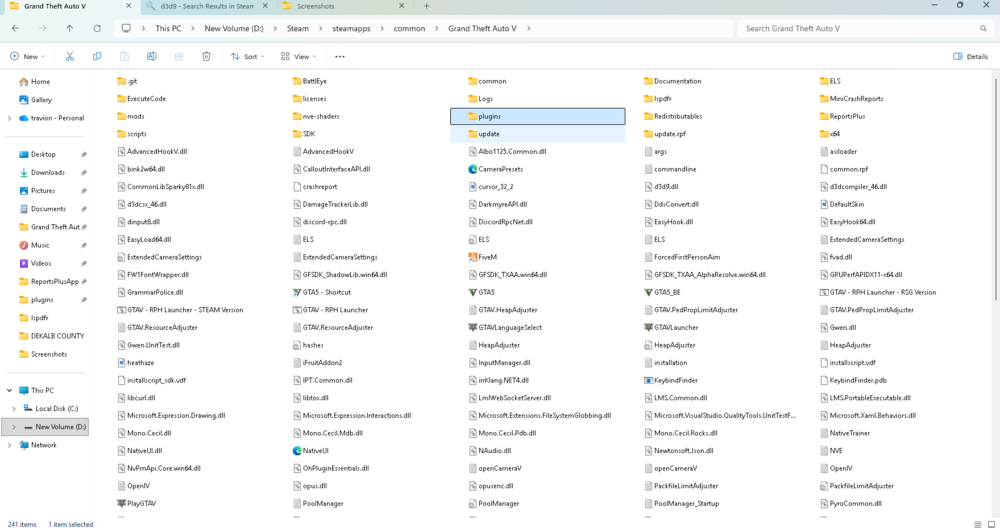Expand Local Disk (C:) in sidebar

(x=14, y=409)
